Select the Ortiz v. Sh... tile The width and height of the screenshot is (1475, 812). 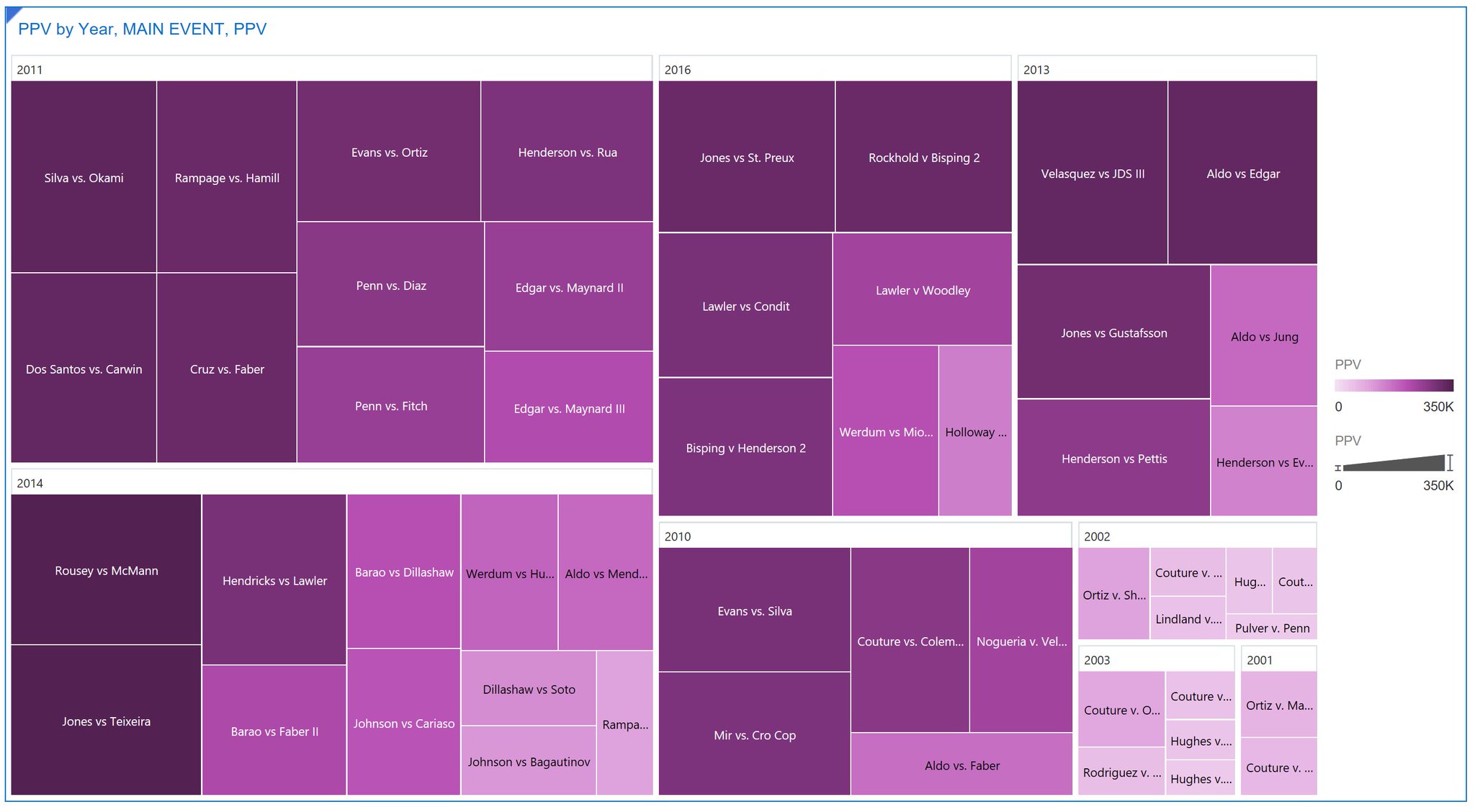tap(1113, 594)
